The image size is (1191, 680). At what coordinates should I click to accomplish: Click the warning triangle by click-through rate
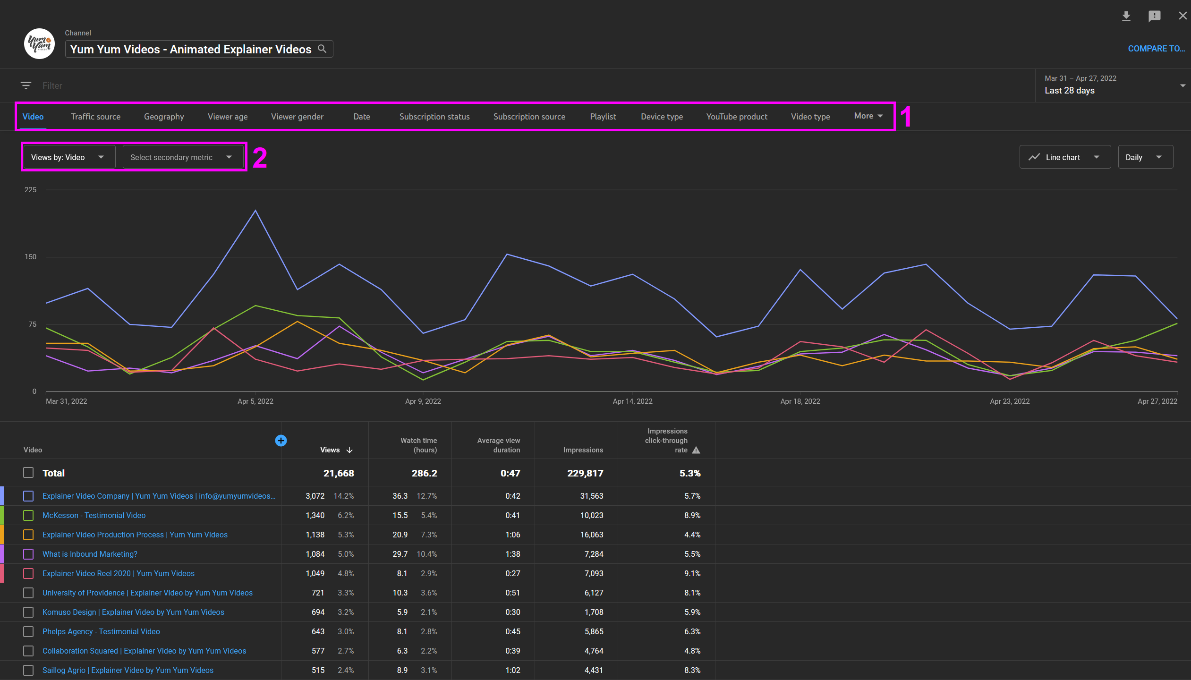click(x=696, y=450)
